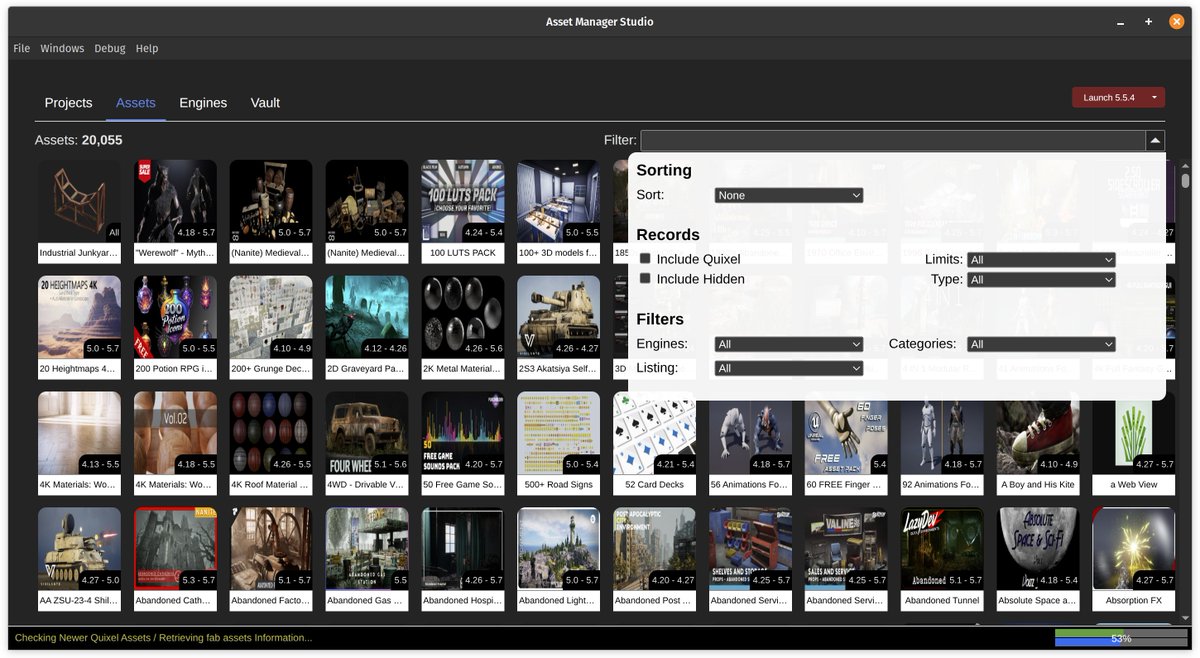1200x658 pixels.
Task: Open the File menu
Action: point(22,48)
